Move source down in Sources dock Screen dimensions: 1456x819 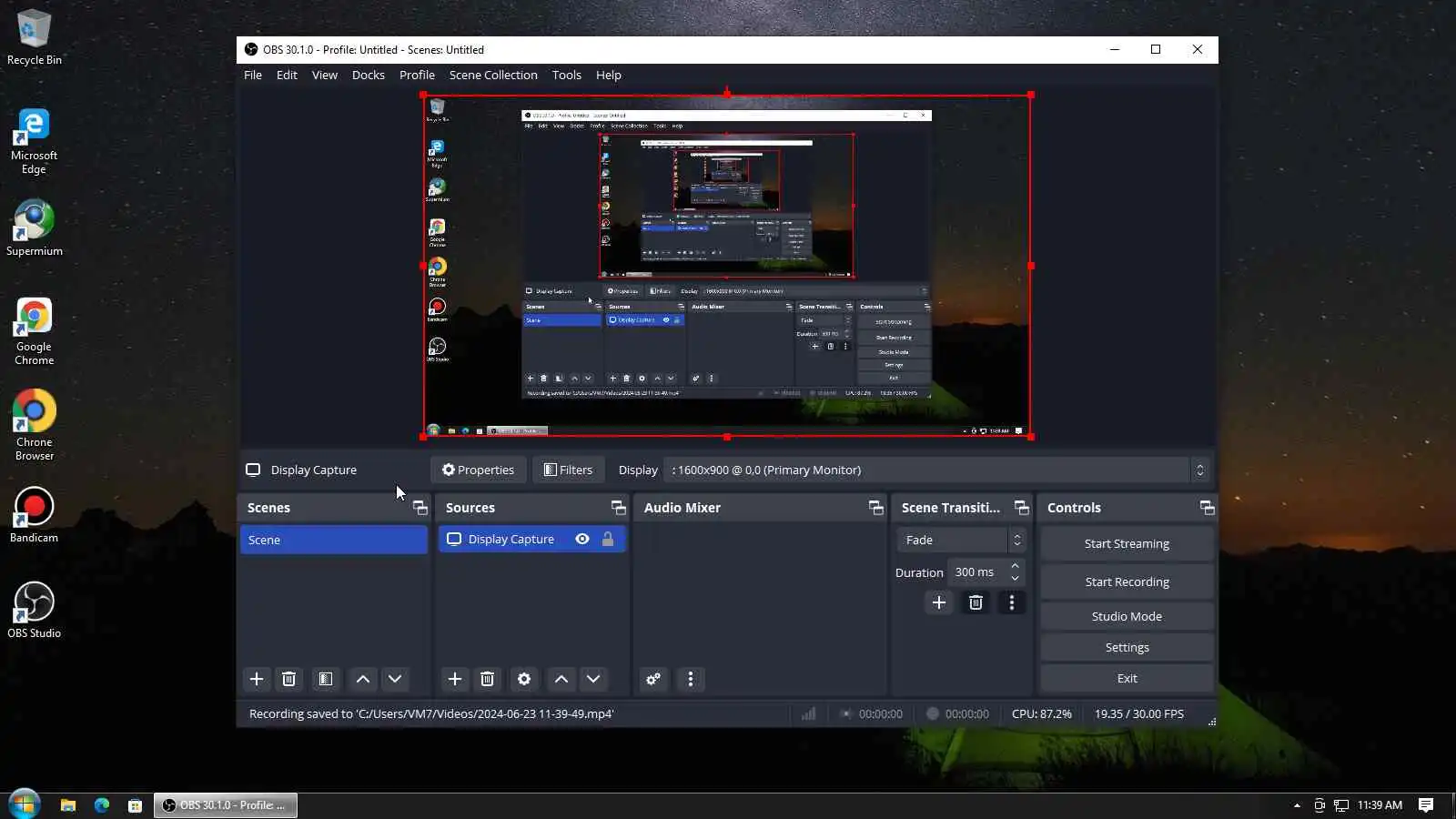point(593,679)
